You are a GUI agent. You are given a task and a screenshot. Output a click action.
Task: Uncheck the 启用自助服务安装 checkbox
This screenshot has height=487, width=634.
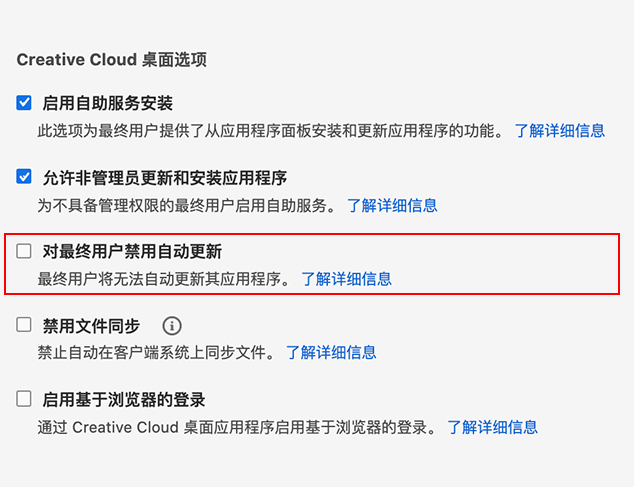click(x=24, y=103)
